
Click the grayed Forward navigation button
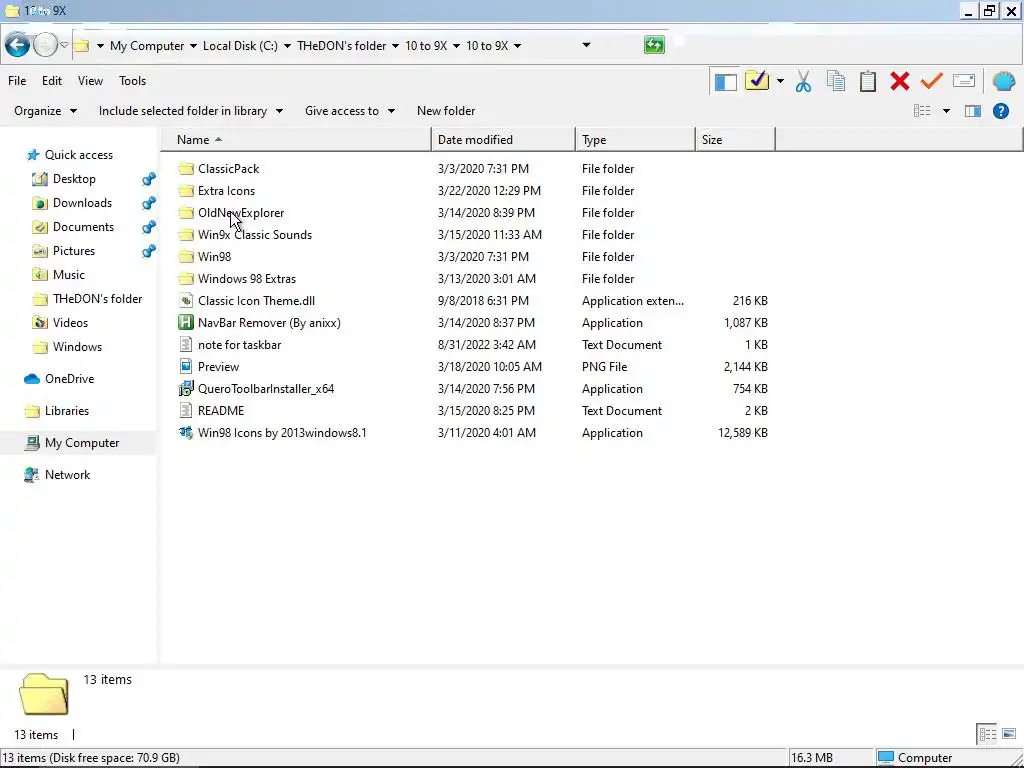(45, 45)
